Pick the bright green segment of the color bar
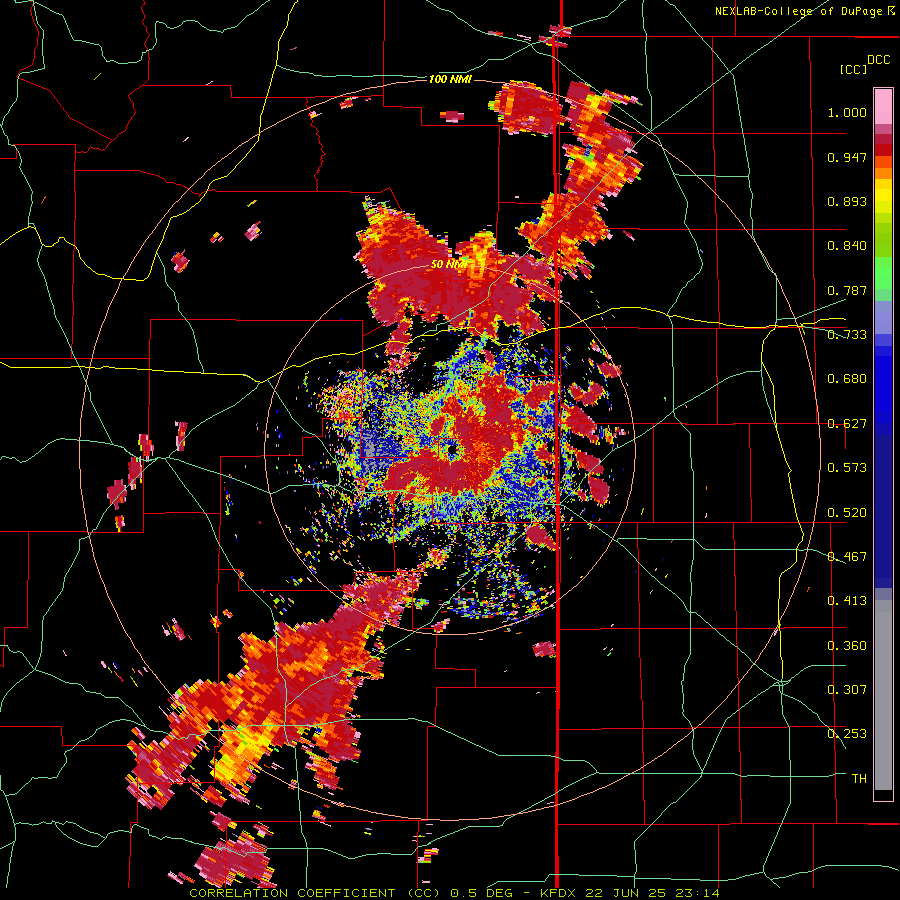This screenshot has height=900, width=900. [883, 273]
